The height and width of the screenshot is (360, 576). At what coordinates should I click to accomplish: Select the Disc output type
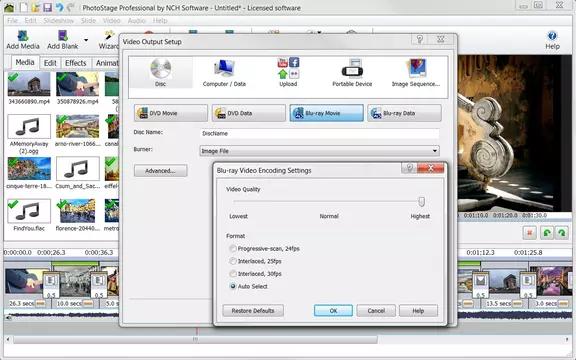pos(161,72)
